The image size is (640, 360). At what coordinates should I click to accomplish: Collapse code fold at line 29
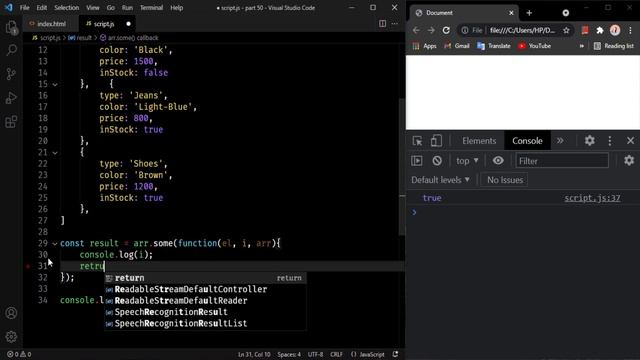click(x=55, y=244)
